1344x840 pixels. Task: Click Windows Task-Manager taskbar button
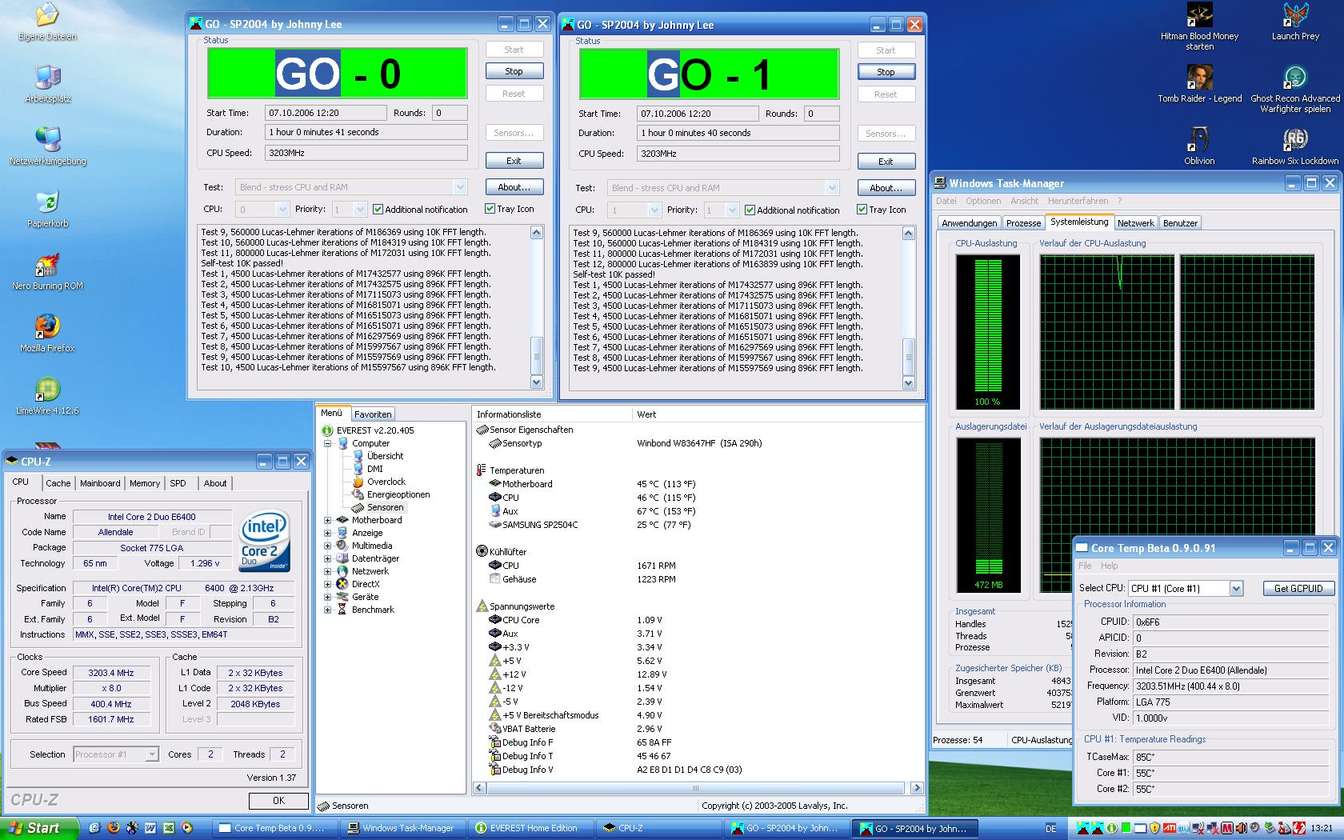pyautogui.click(x=400, y=828)
